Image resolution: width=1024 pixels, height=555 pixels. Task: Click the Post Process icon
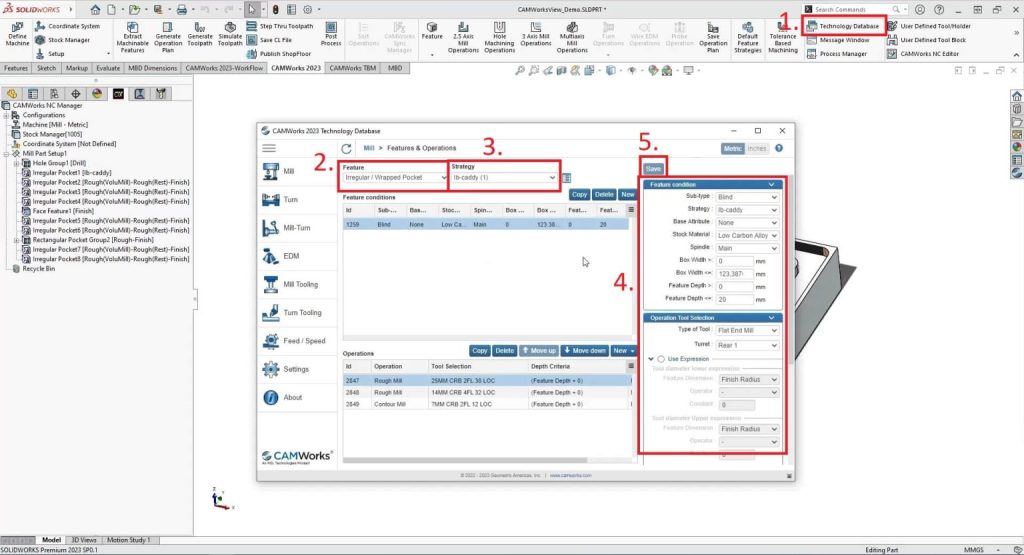(331, 34)
